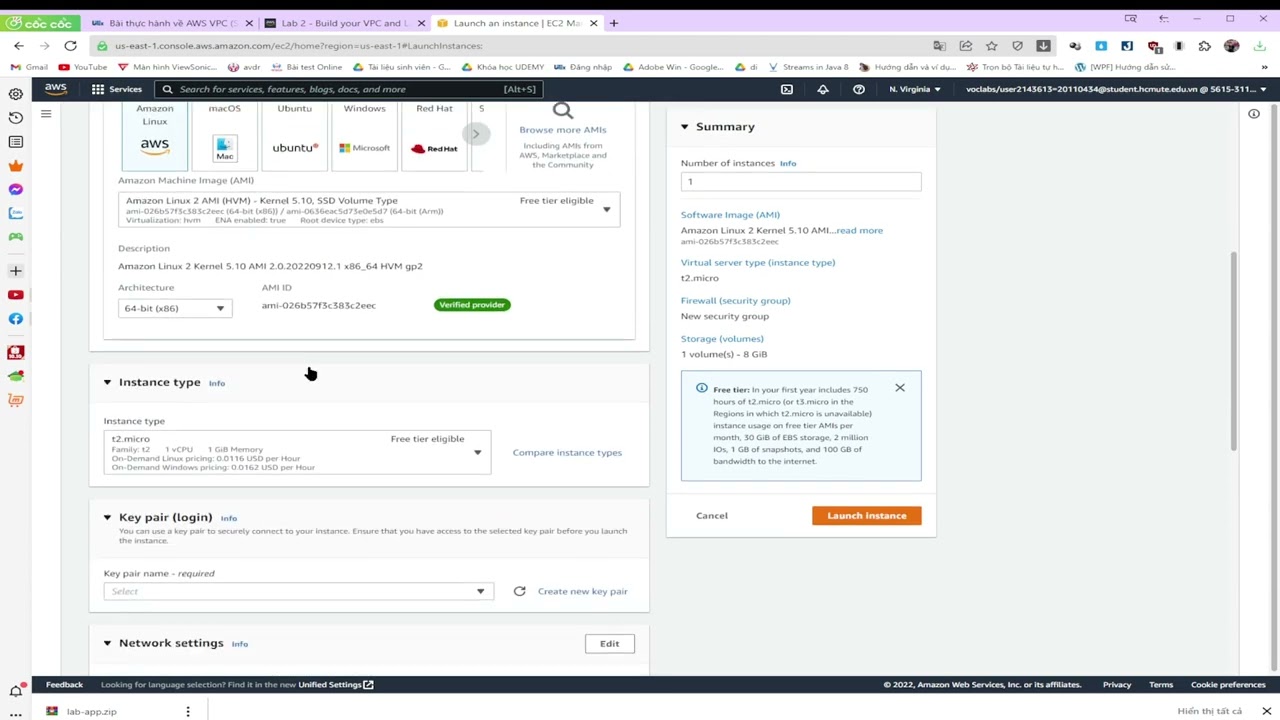Screen dimensions: 1280x720
Task: Open the Key pair name select dropdown
Action: point(298,591)
